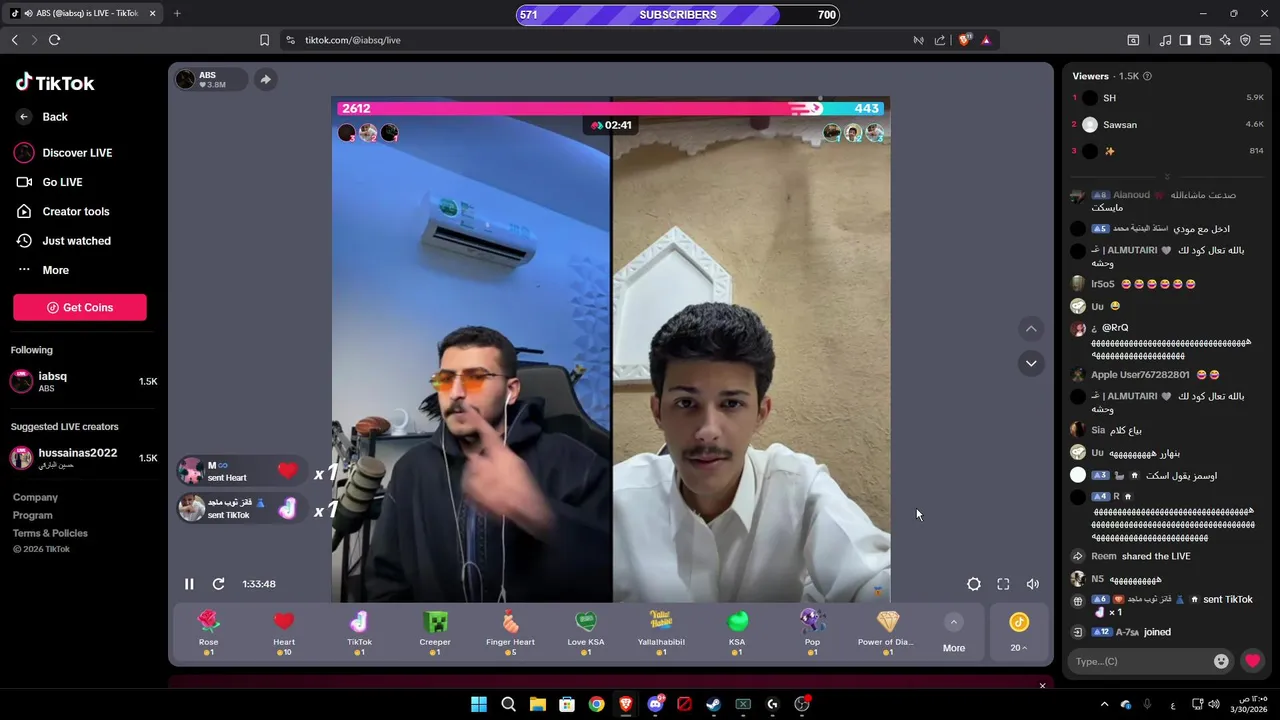This screenshot has width=1280, height=720.
Task: Send a Heart gift
Action: 284,633
